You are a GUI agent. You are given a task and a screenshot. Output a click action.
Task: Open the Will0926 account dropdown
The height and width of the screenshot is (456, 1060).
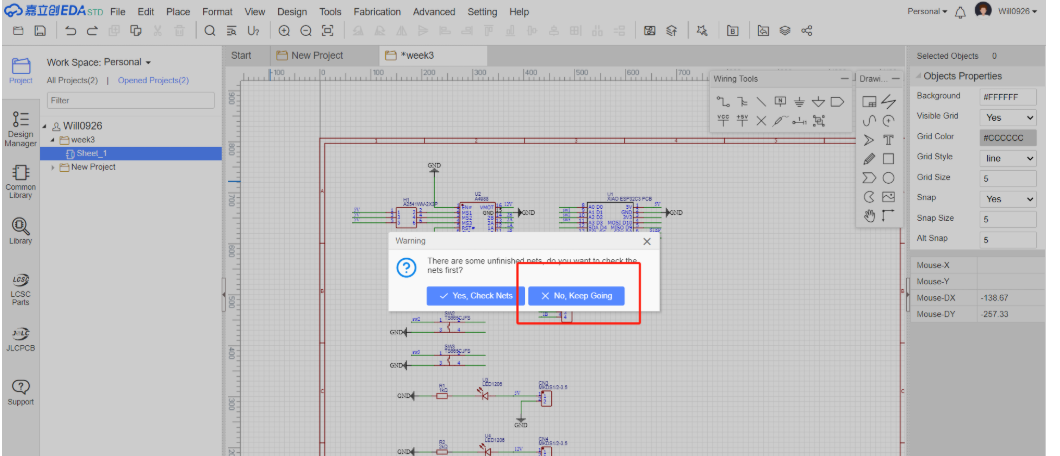(x=1017, y=11)
